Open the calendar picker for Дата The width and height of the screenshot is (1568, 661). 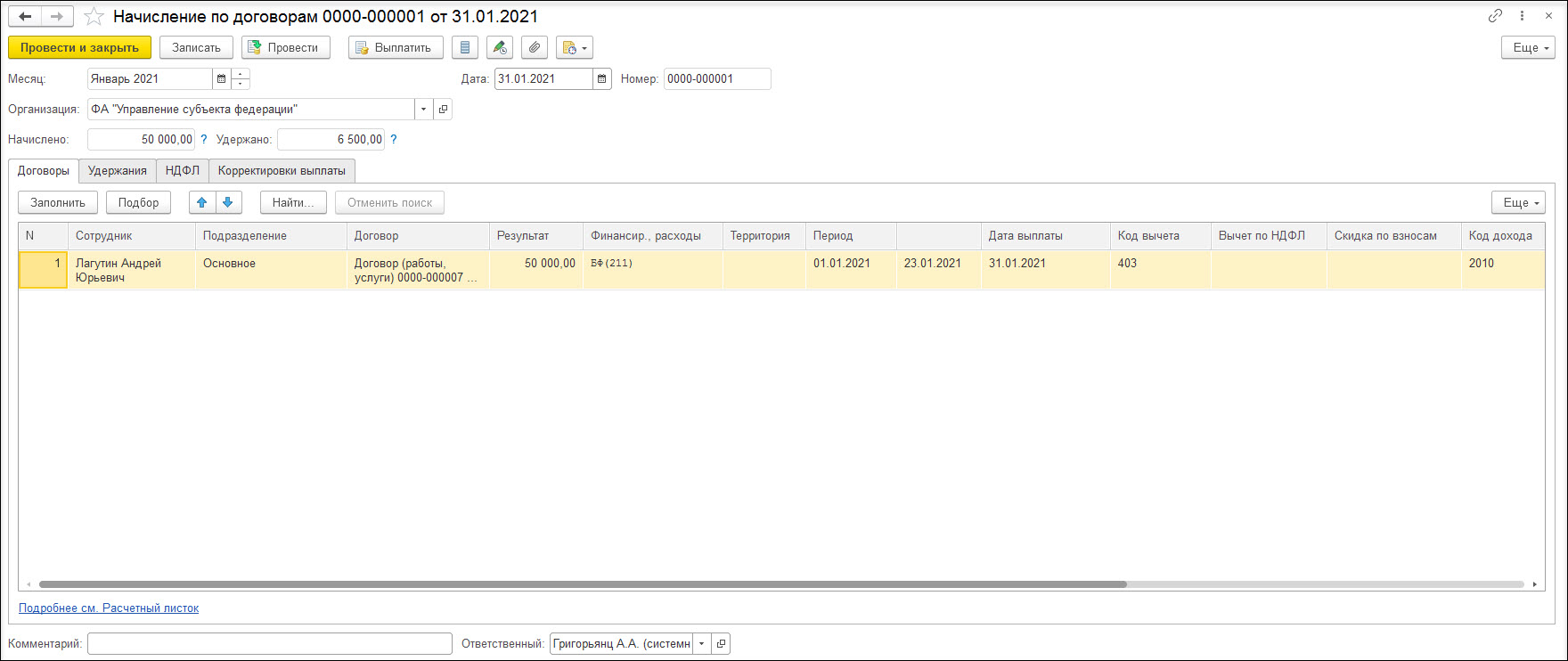tap(602, 79)
